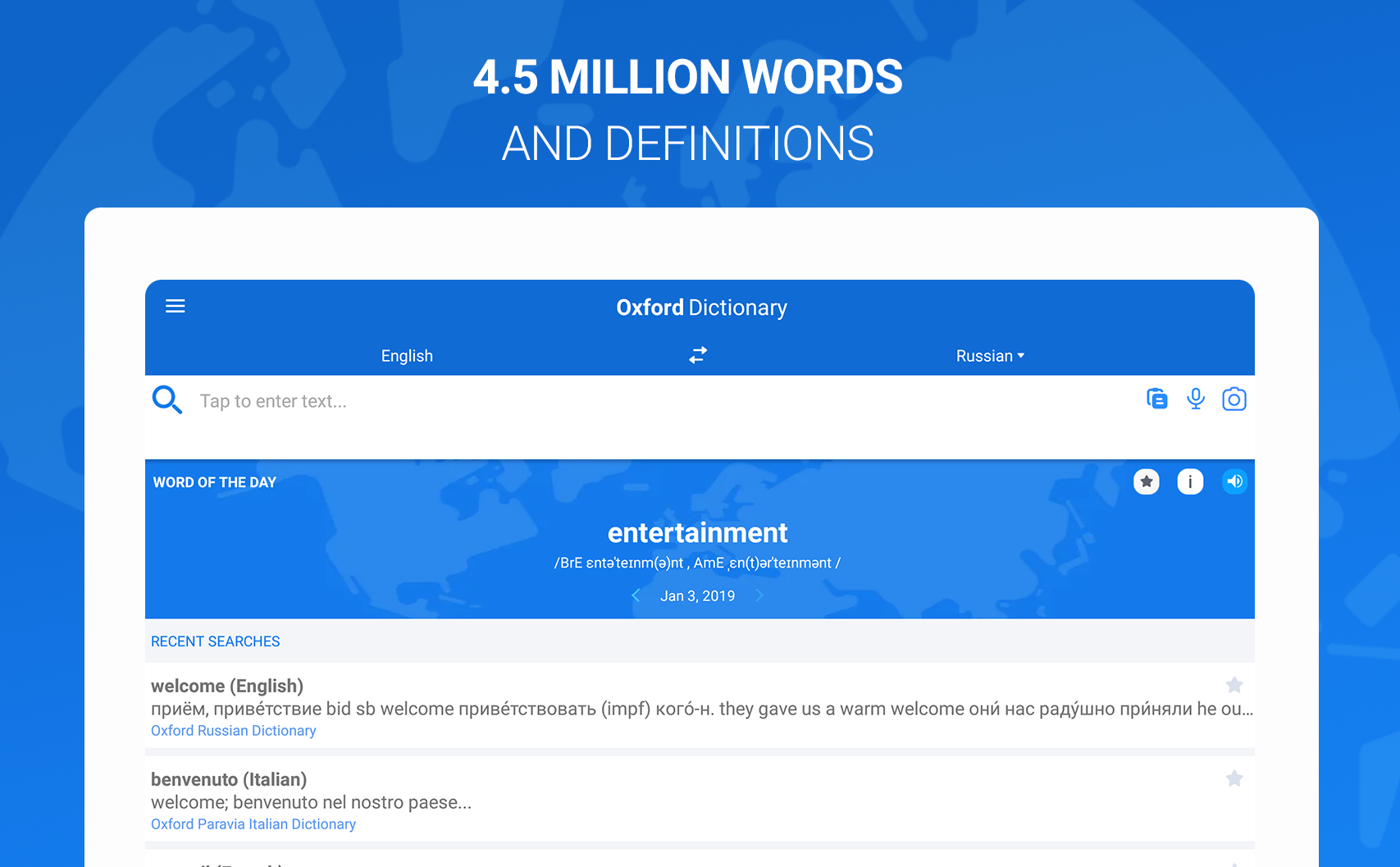Image resolution: width=1400 pixels, height=867 pixels.
Task: Start voice search with microphone icon
Action: tap(1196, 399)
